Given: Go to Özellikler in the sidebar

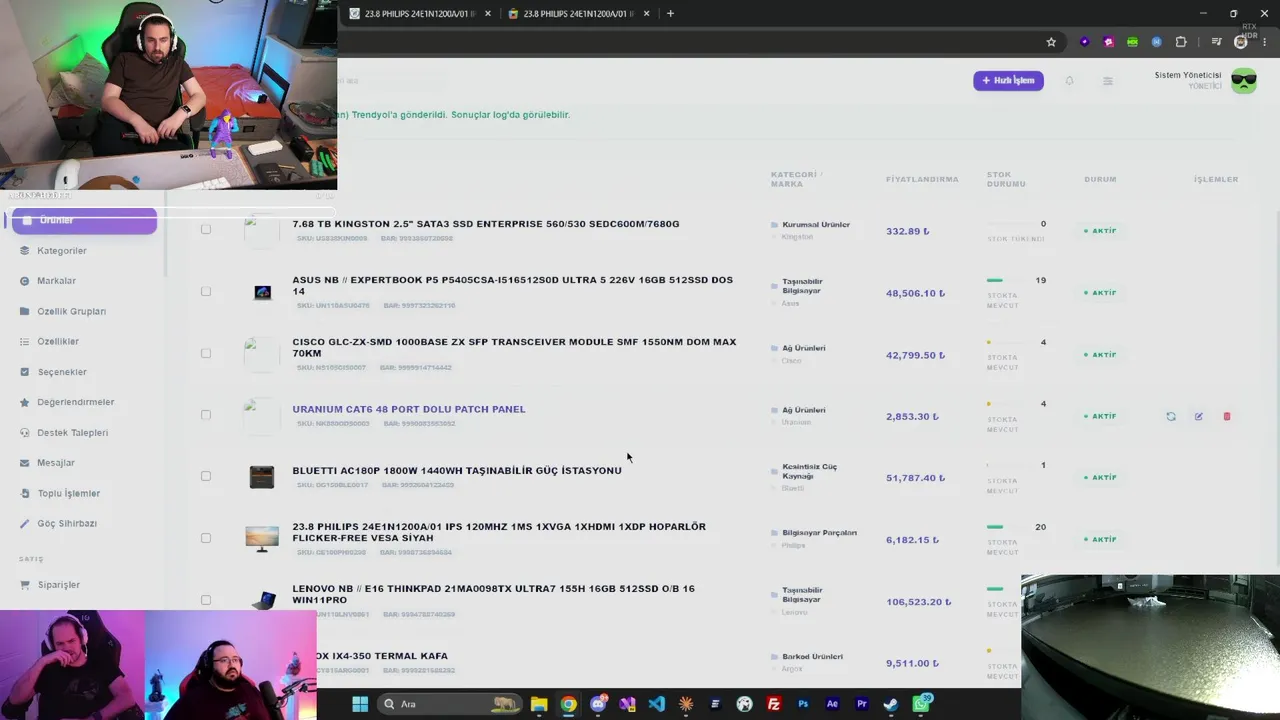Looking at the screenshot, I should click(58, 342).
